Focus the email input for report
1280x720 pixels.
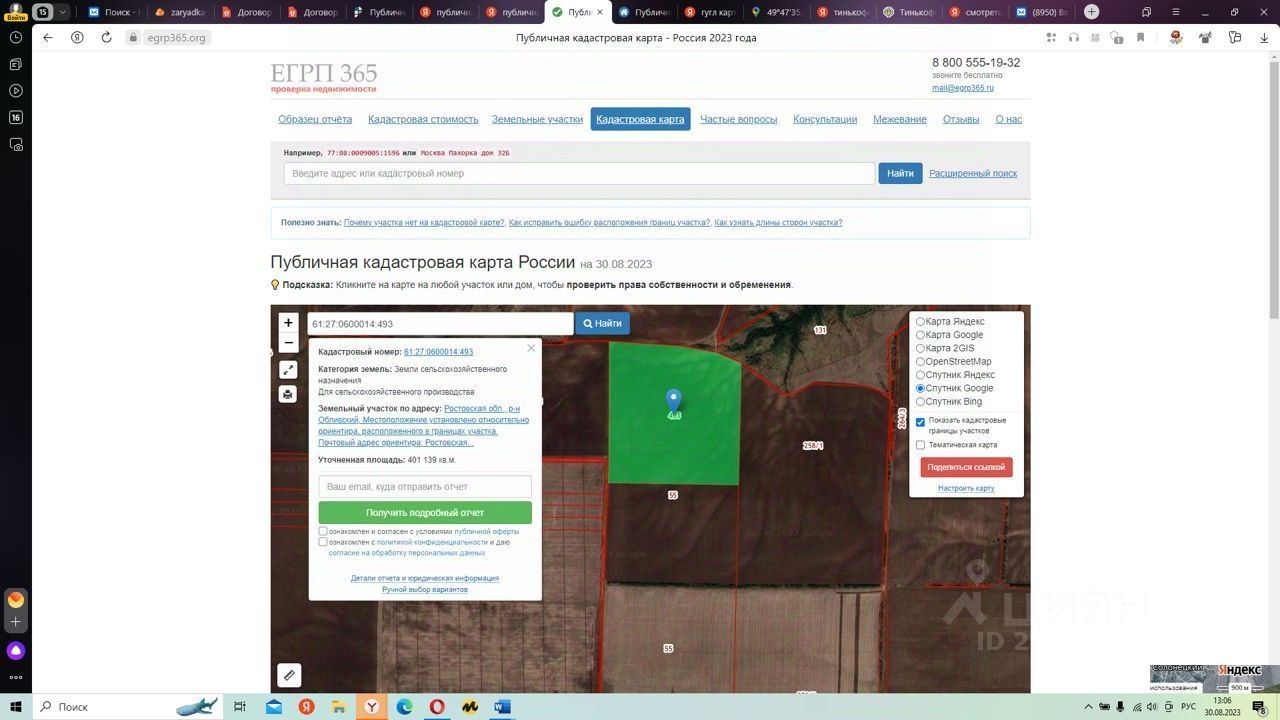click(425, 486)
